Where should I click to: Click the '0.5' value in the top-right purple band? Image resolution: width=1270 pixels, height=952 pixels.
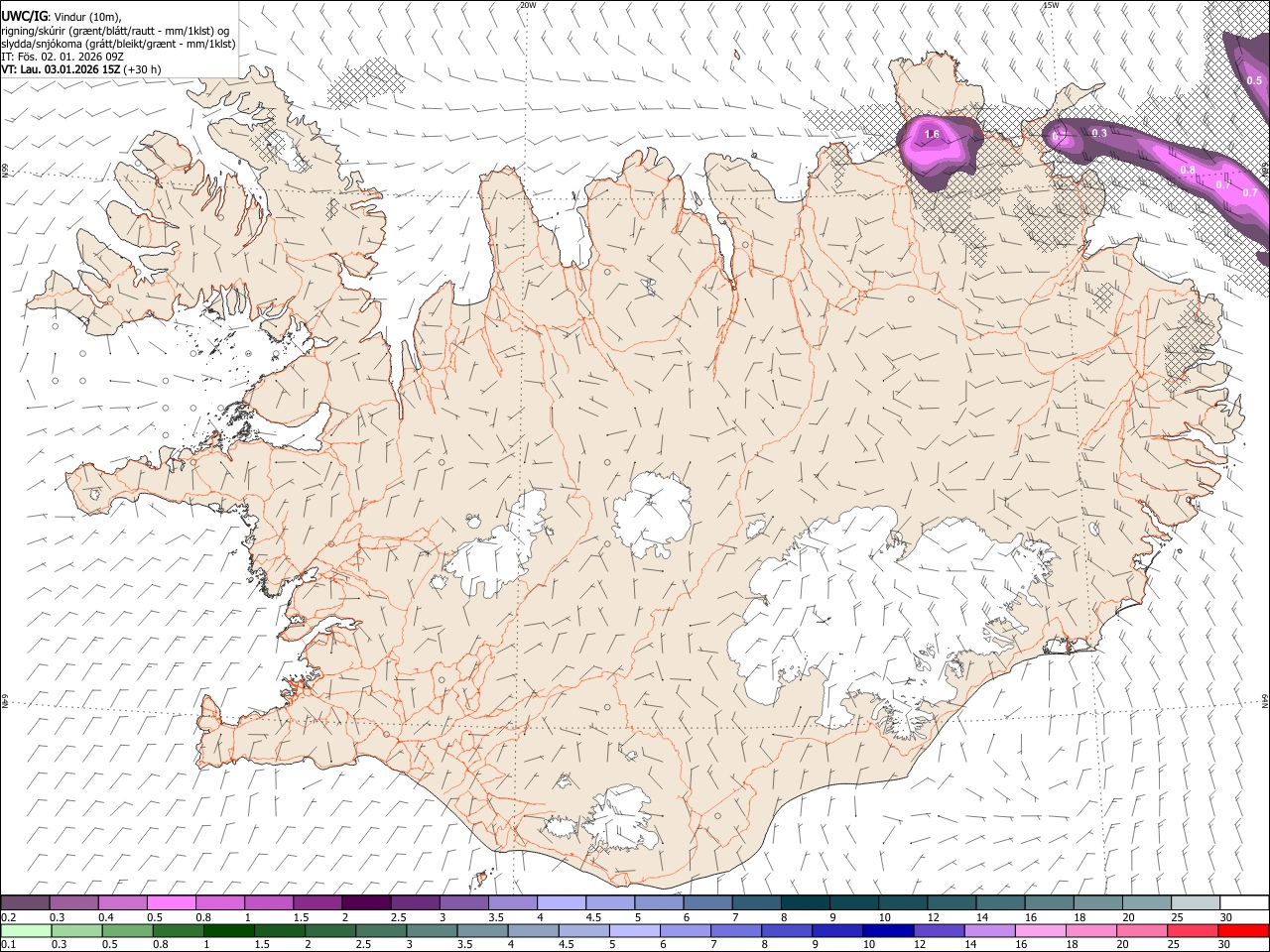[1254, 80]
